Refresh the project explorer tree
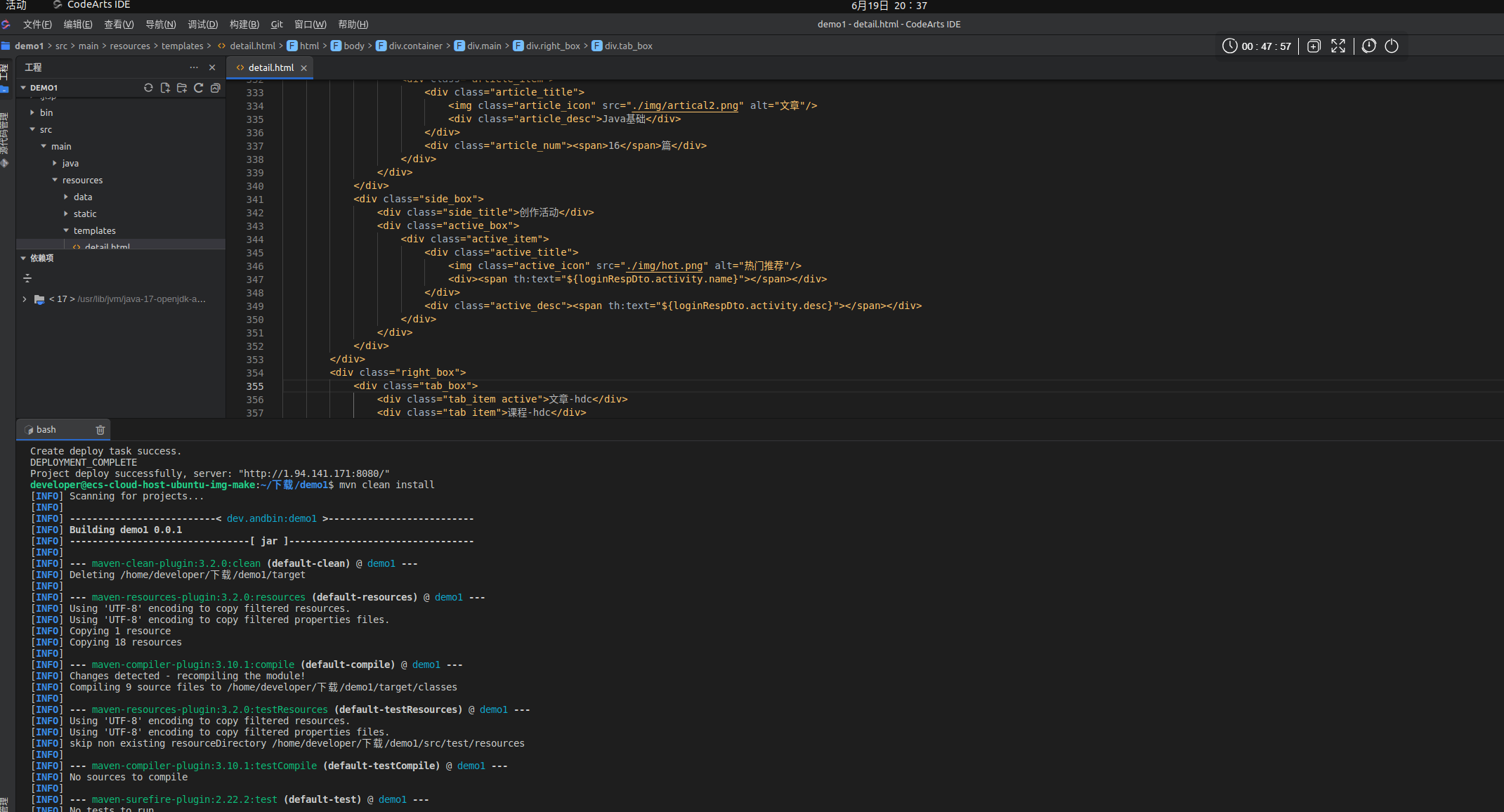The height and width of the screenshot is (812, 1504). pyautogui.click(x=199, y=88)
